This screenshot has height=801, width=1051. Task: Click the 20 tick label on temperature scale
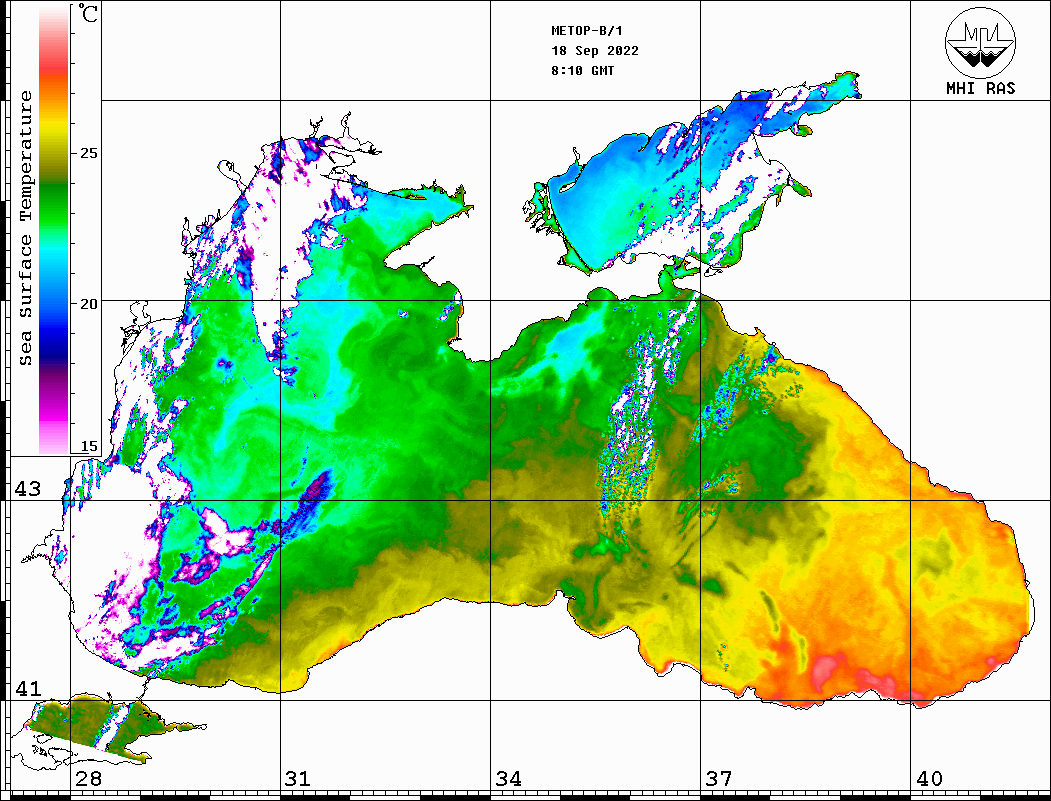pyautogui.click(x=88, y=304)
